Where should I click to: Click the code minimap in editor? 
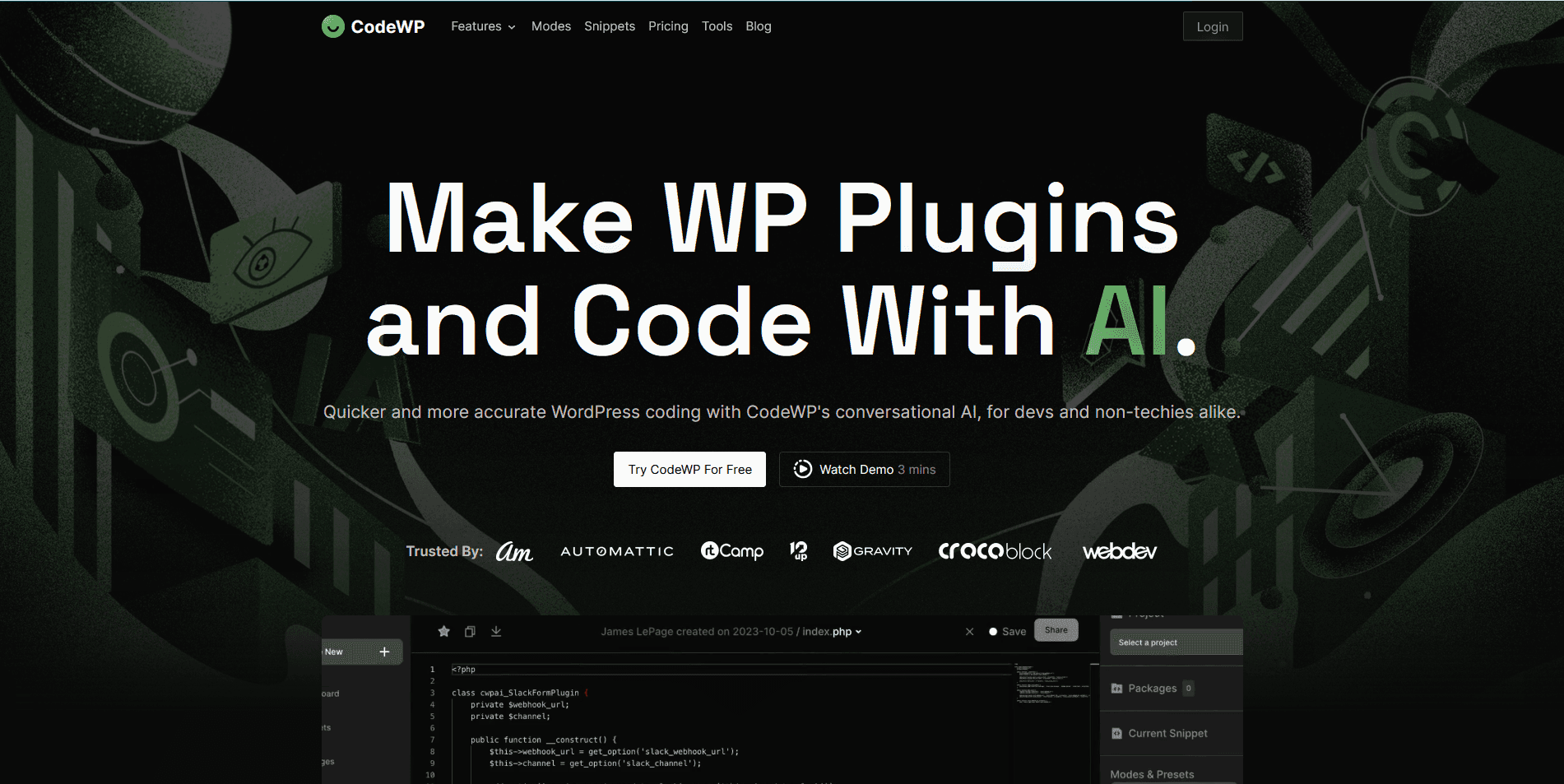point(1052,684)
